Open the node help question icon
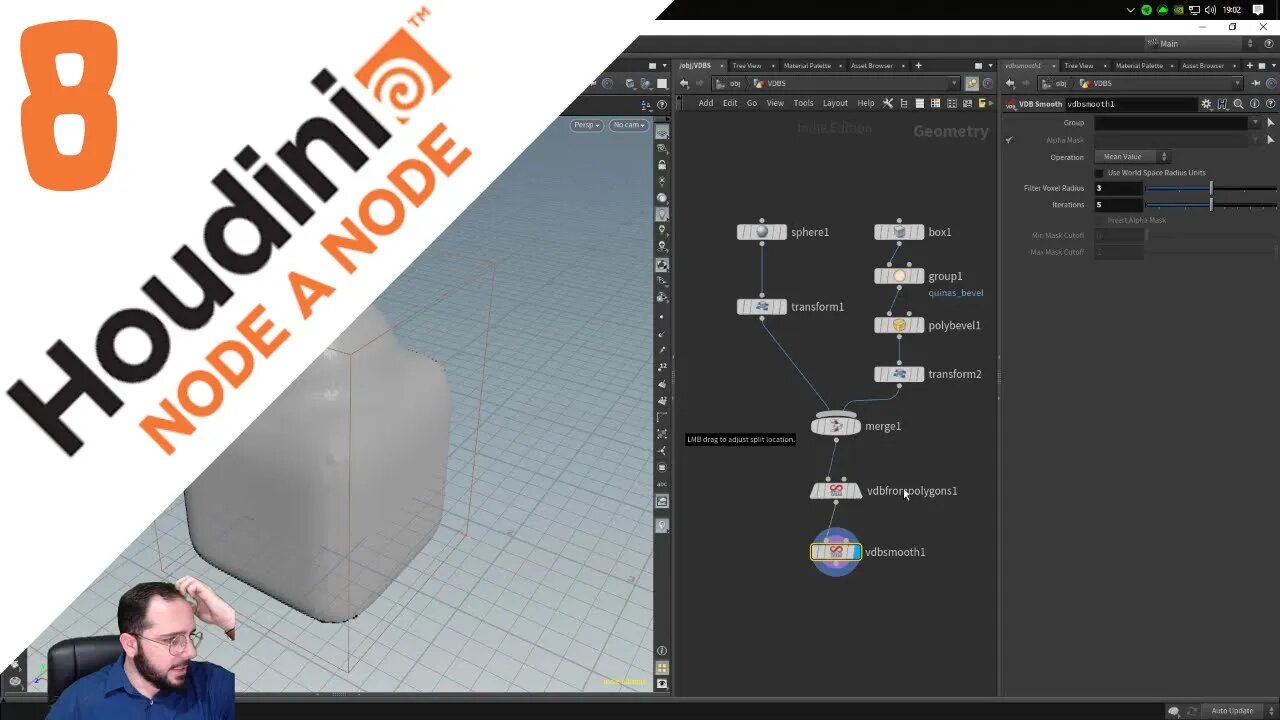The height and width of the screenshot is (720, 1280). [1270, 104]
